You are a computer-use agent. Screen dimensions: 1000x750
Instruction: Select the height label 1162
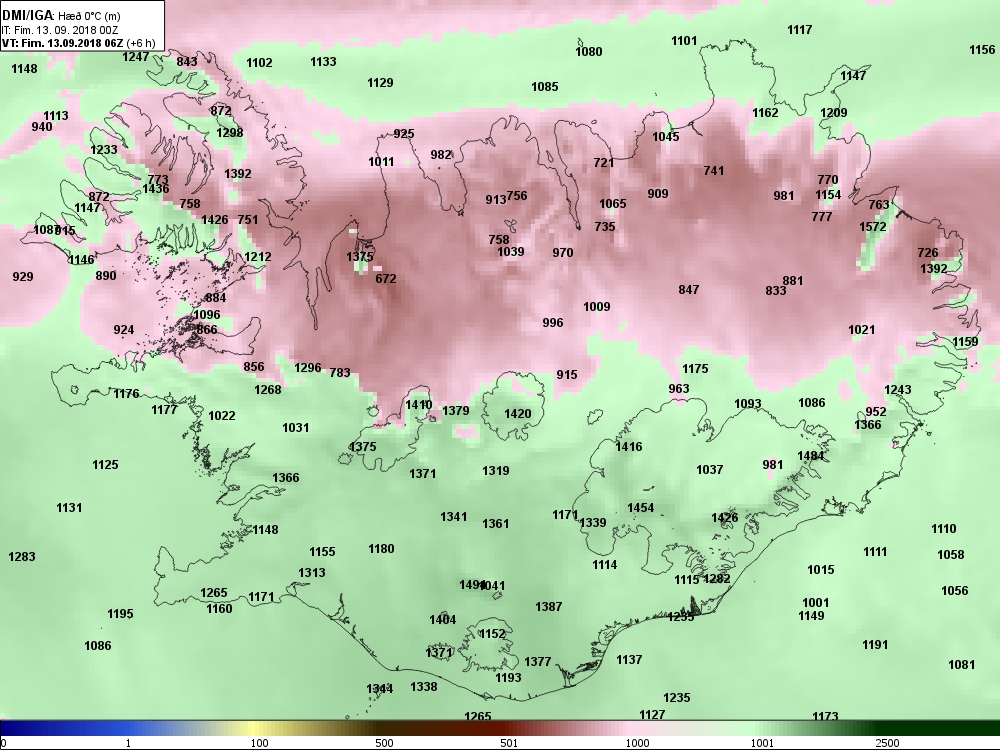pyautogui.click(x=765, y=112)
